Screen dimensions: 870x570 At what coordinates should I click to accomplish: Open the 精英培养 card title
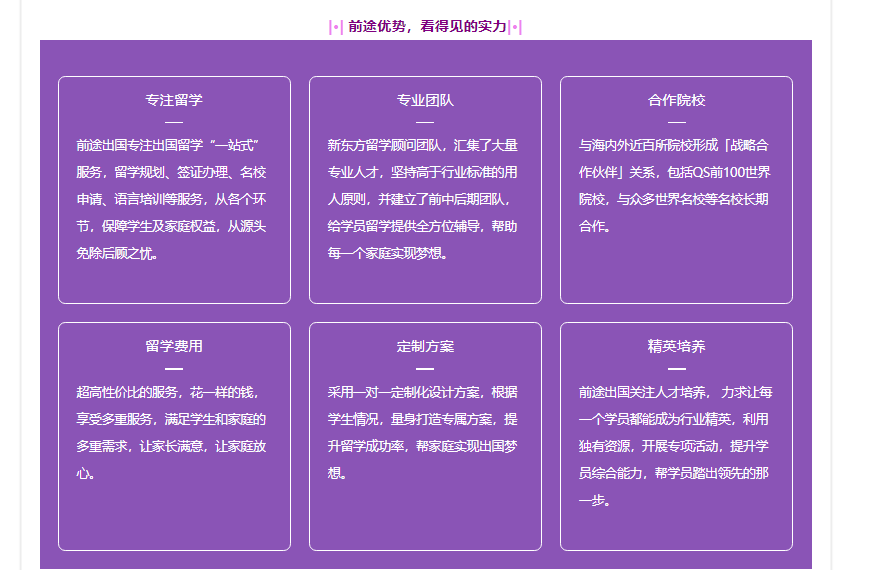[x=676, y=346]
